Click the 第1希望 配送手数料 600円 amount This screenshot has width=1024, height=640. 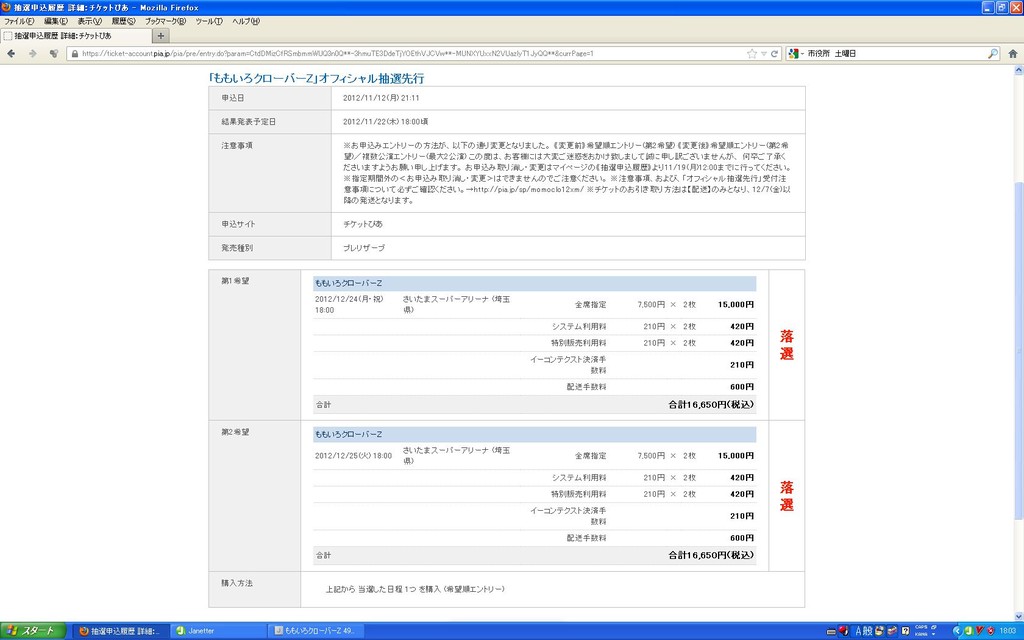pyautogui.click(x=742, y=387)
